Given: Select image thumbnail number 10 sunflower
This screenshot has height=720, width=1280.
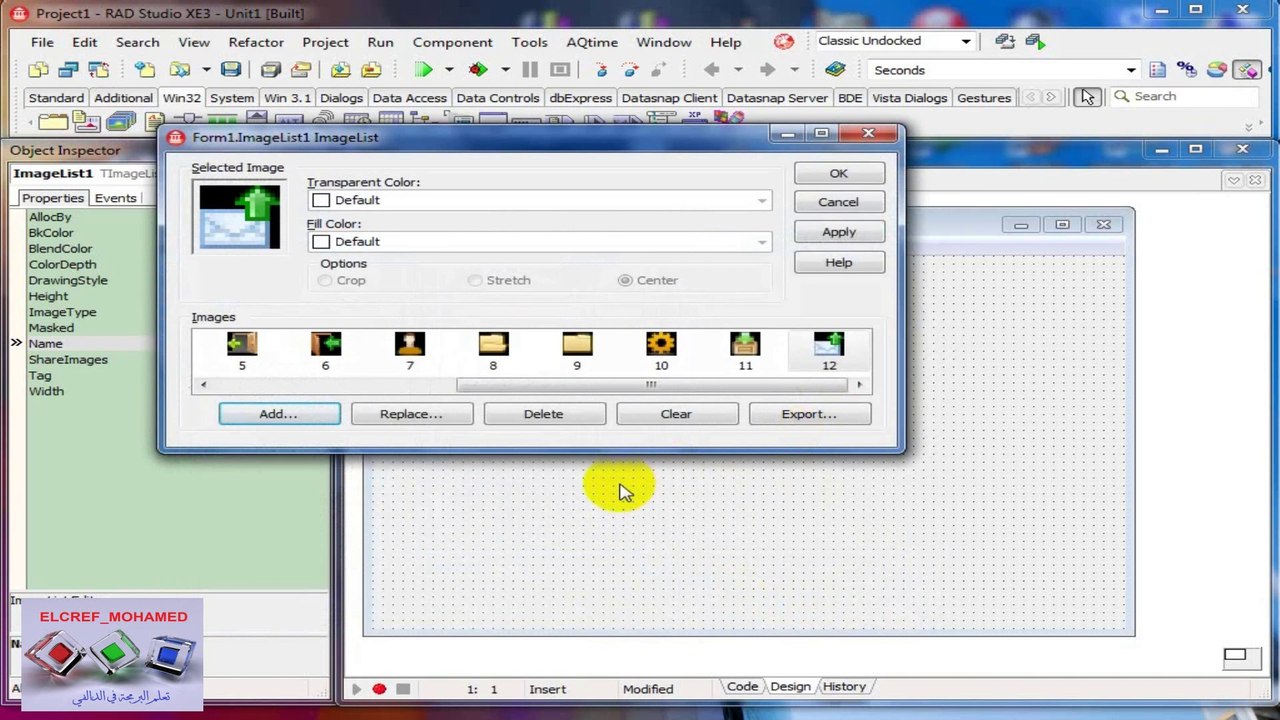Looking at the screenshot, I should point(661,351).
